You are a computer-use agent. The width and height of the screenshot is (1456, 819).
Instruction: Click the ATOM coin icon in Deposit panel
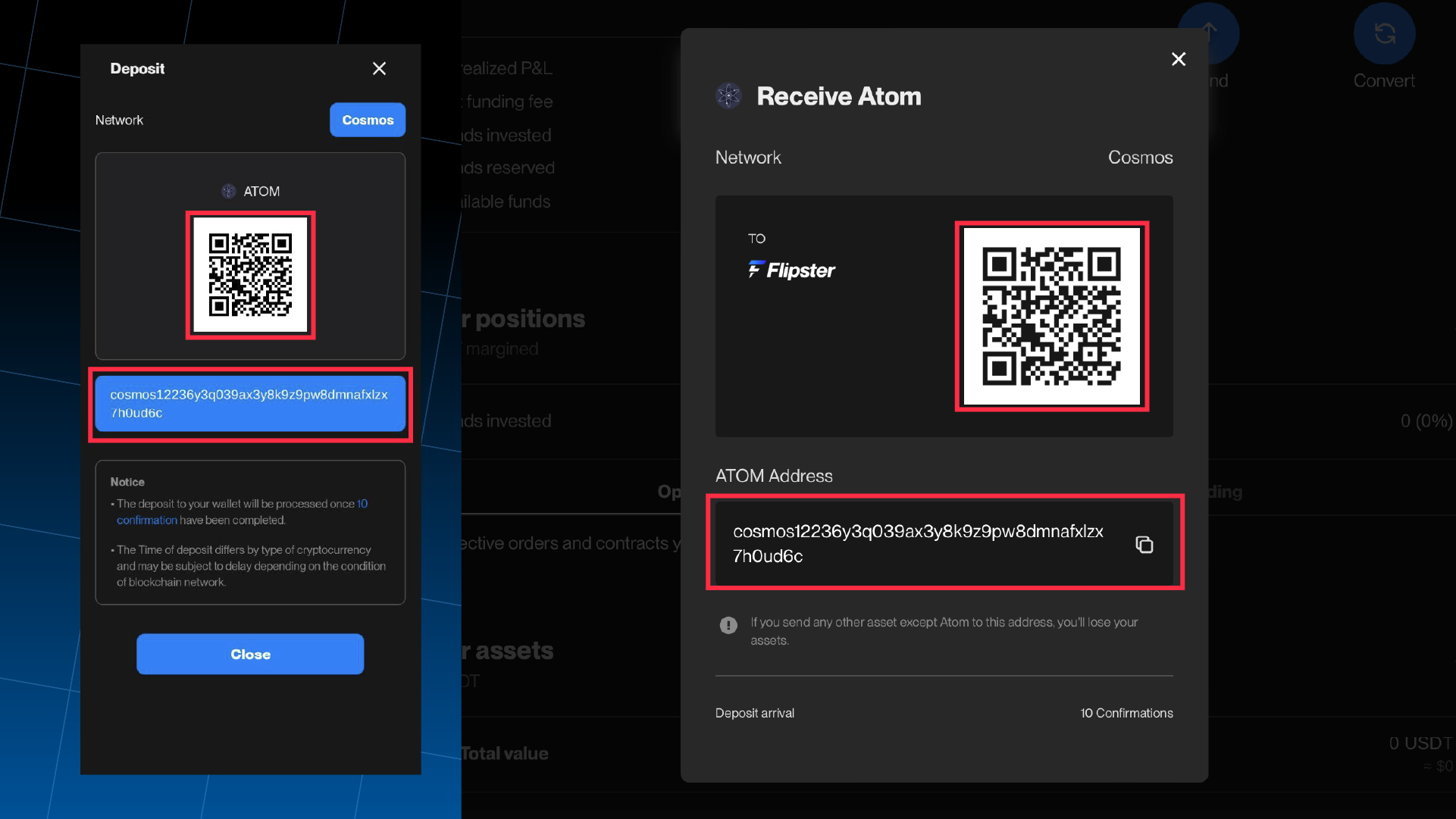[x=228, y=191]
